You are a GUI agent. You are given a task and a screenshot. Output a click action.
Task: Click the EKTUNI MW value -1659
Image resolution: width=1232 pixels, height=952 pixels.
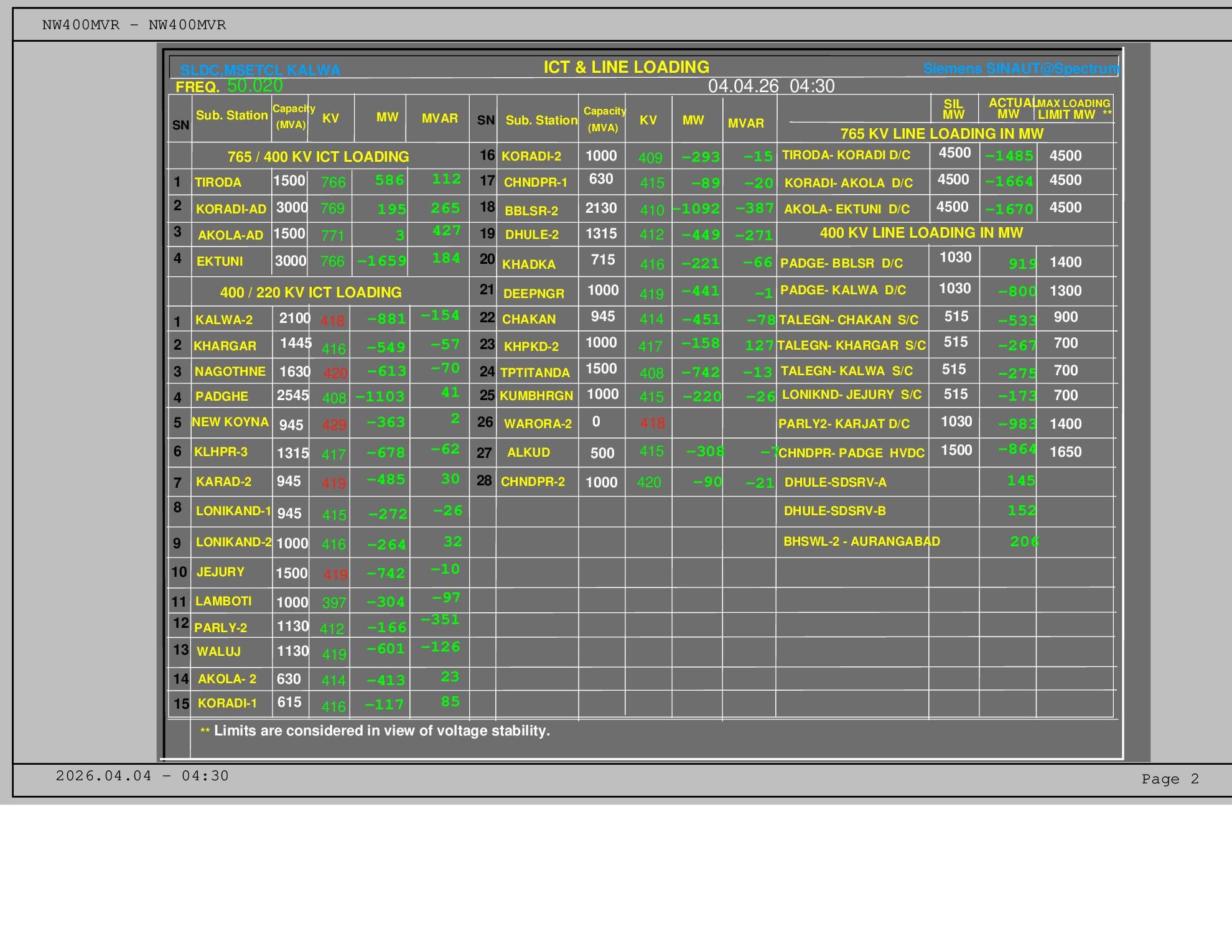coord(382,261)
